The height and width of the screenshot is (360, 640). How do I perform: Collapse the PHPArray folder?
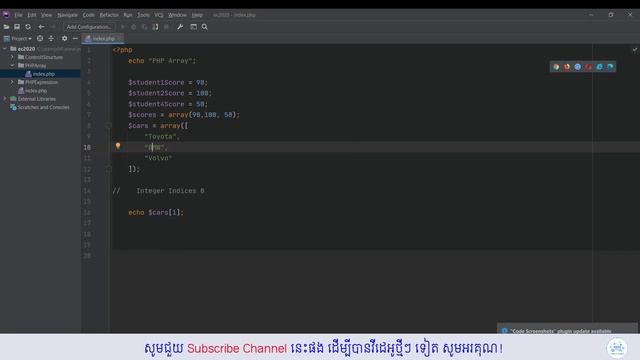coord(12,65)
